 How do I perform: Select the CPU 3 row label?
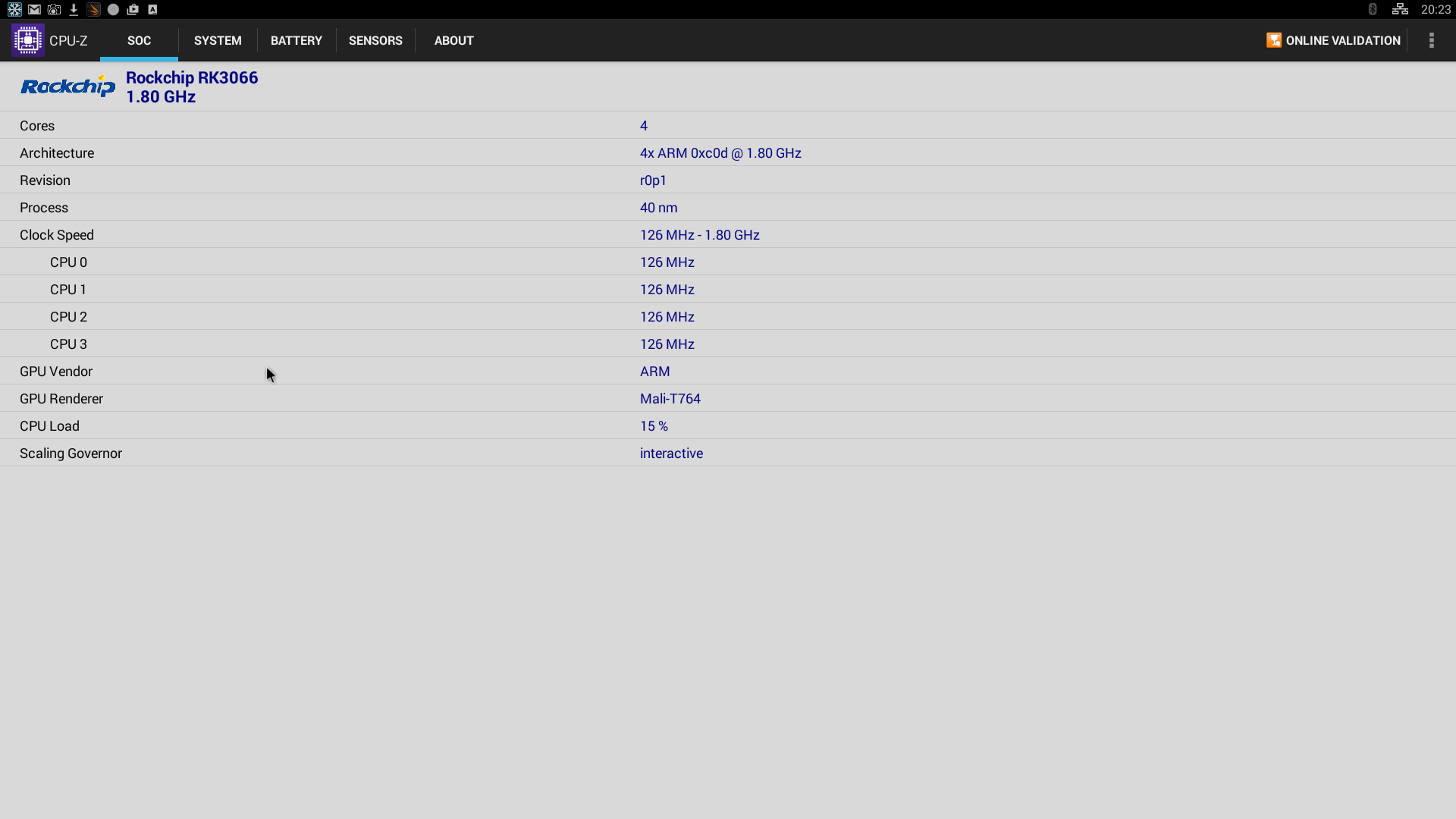(x=68, y=344)
